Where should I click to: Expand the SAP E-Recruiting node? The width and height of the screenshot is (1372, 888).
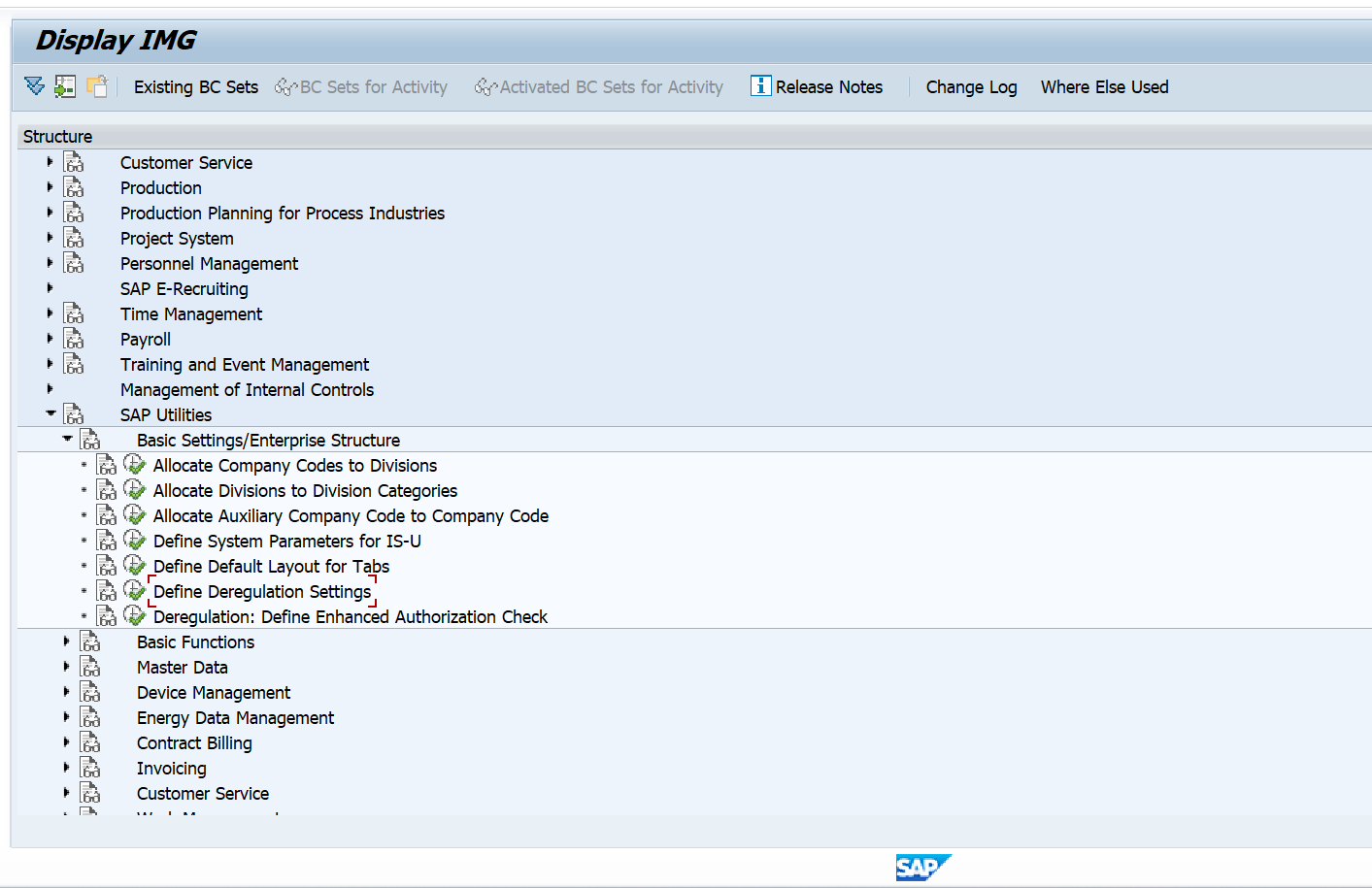pos(50,288)
